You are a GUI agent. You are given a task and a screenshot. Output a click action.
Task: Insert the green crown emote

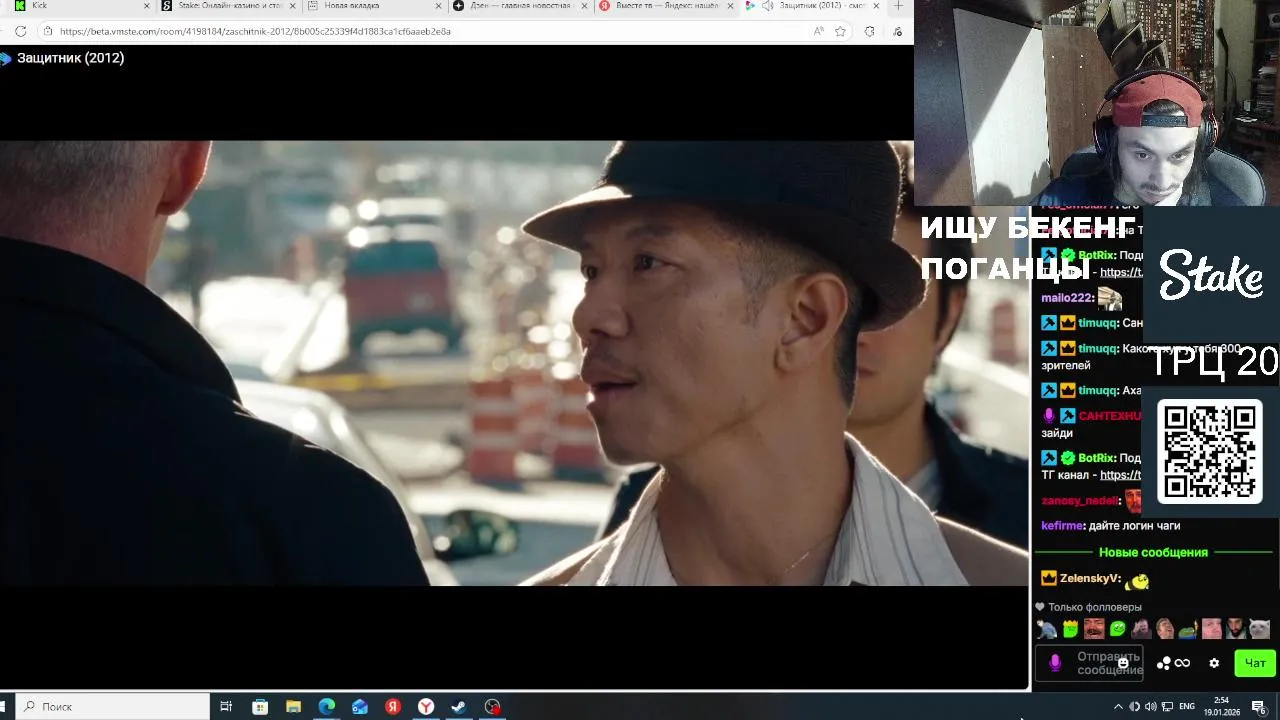click(1071, 629)
